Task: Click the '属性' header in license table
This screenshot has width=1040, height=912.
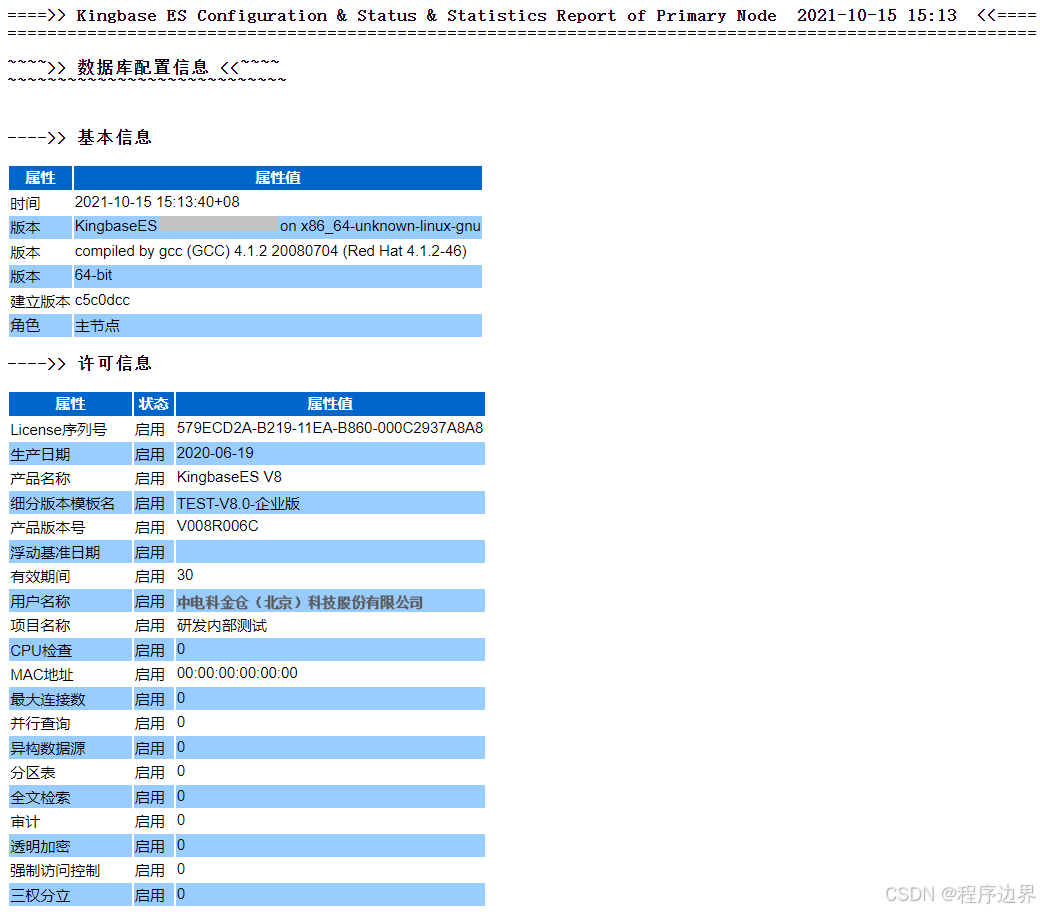Action: [x=70, y=404]
